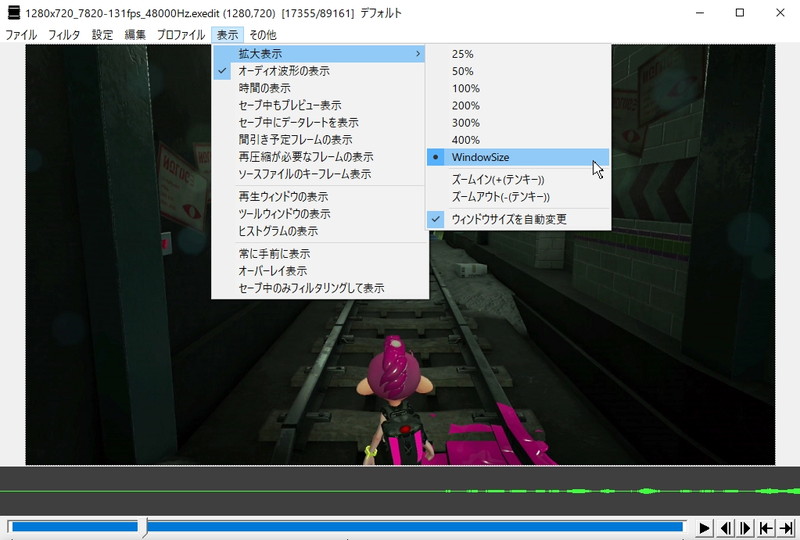The height and width of the screenshot is (540, 800).
Task: Toggle ウィンドウサイズを自動変更
Action: tap(518, 219)
